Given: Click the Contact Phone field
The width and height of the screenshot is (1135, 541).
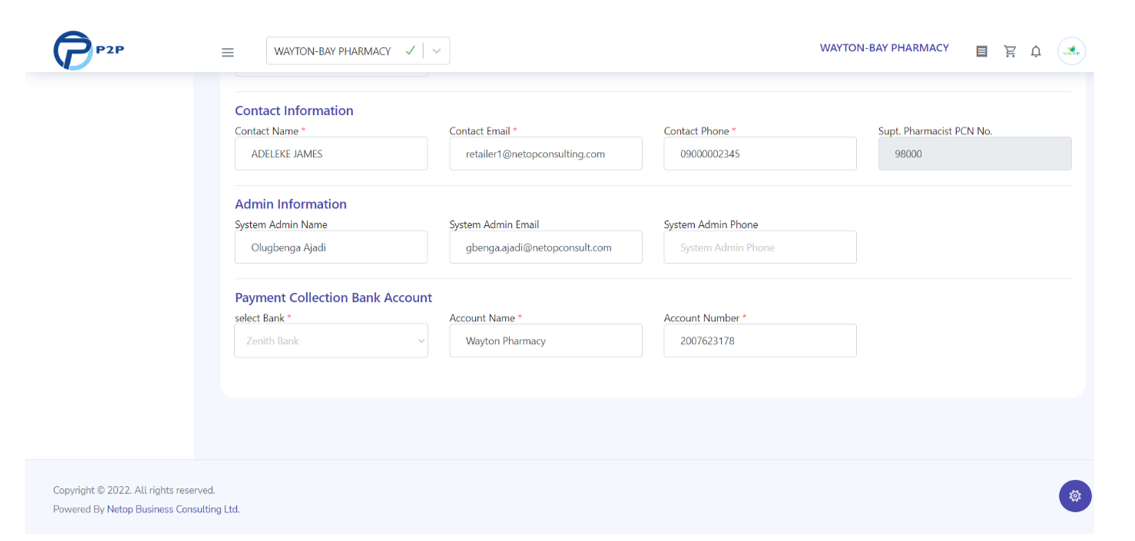Looking at the screenshot, I should [x=760, y=154].
